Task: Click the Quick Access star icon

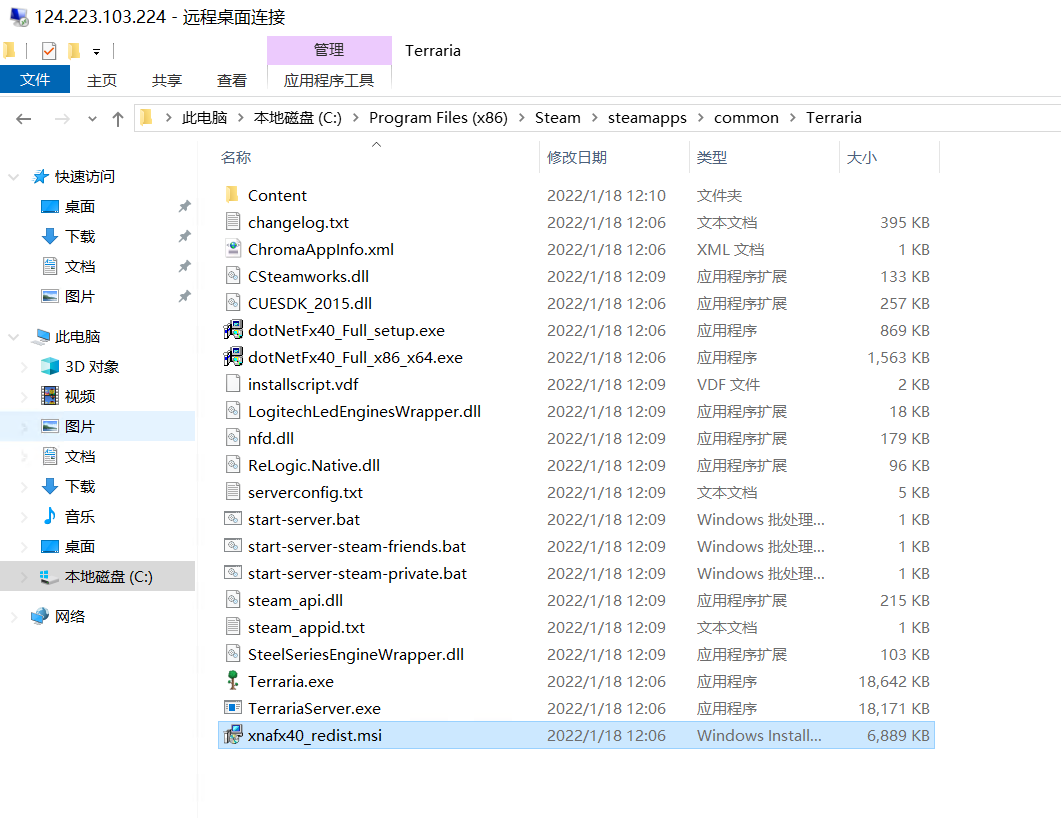Action: click(41, 177)
